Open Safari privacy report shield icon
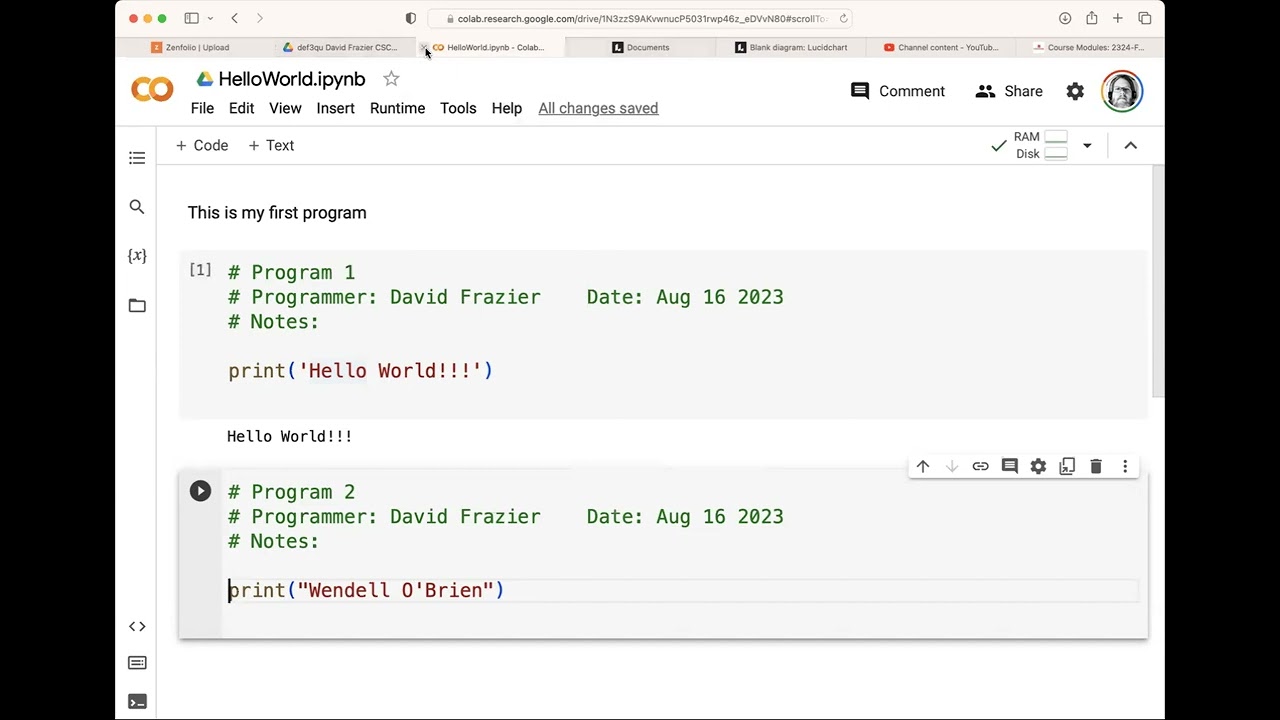This screenshot has width=1280, height=720. pos(410,18)
